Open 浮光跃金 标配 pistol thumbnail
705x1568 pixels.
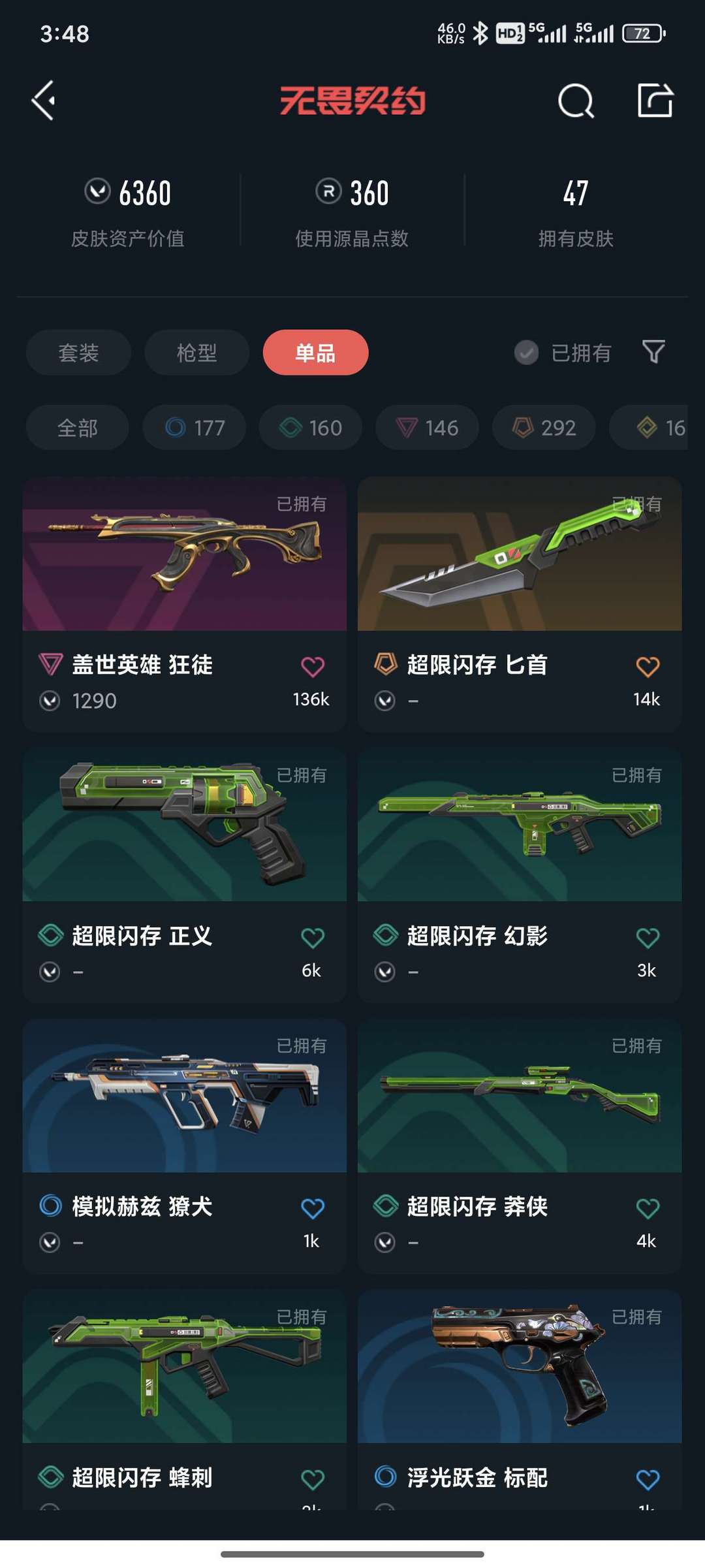pos(520,1366)
